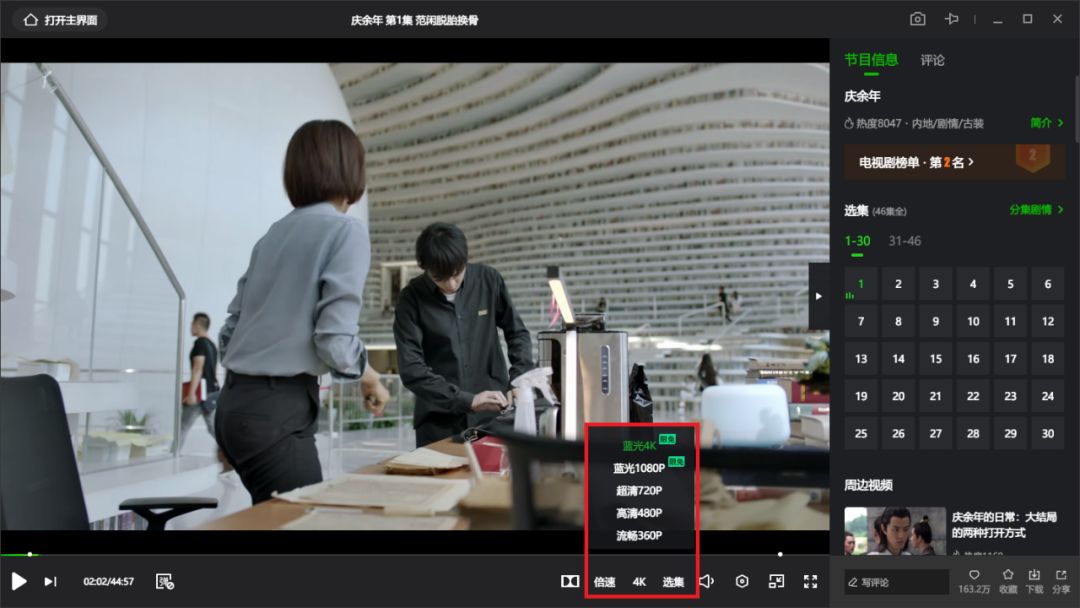1080x608 pixels.
Task: Open 倍速 playback speed options
Action: (x=604, y=580)
